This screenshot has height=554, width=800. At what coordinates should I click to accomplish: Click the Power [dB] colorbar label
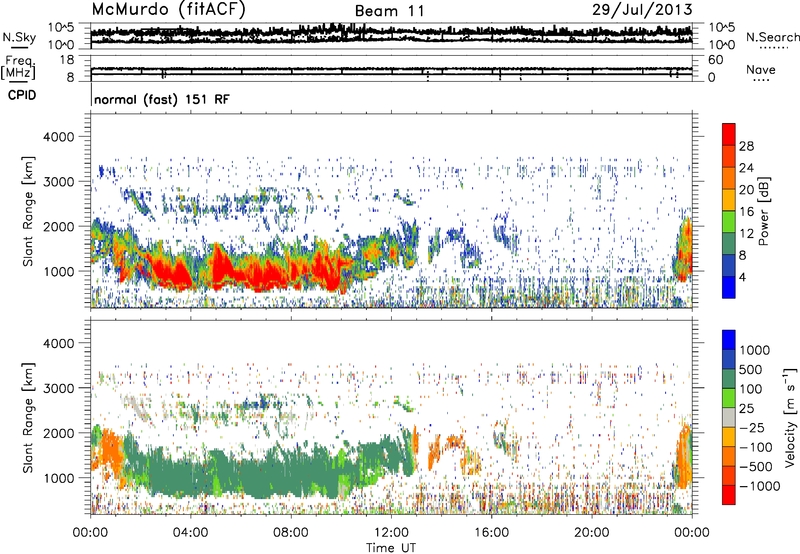763,211
